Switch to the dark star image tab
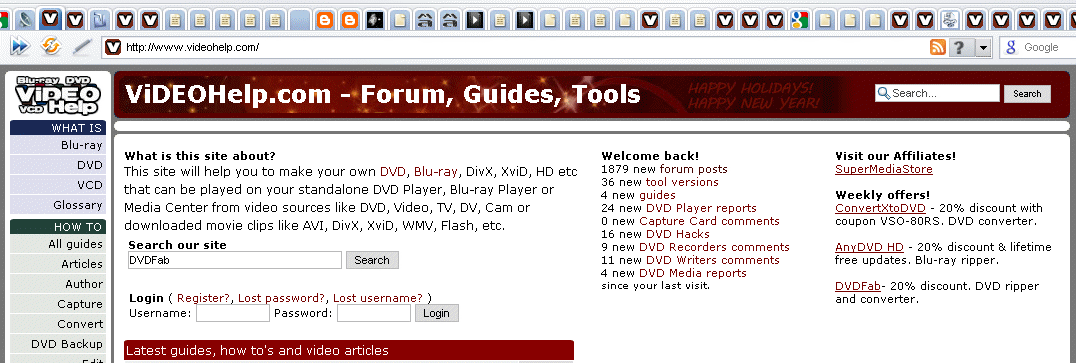This screenshot has width=1076, height=363. click(375, 20)
